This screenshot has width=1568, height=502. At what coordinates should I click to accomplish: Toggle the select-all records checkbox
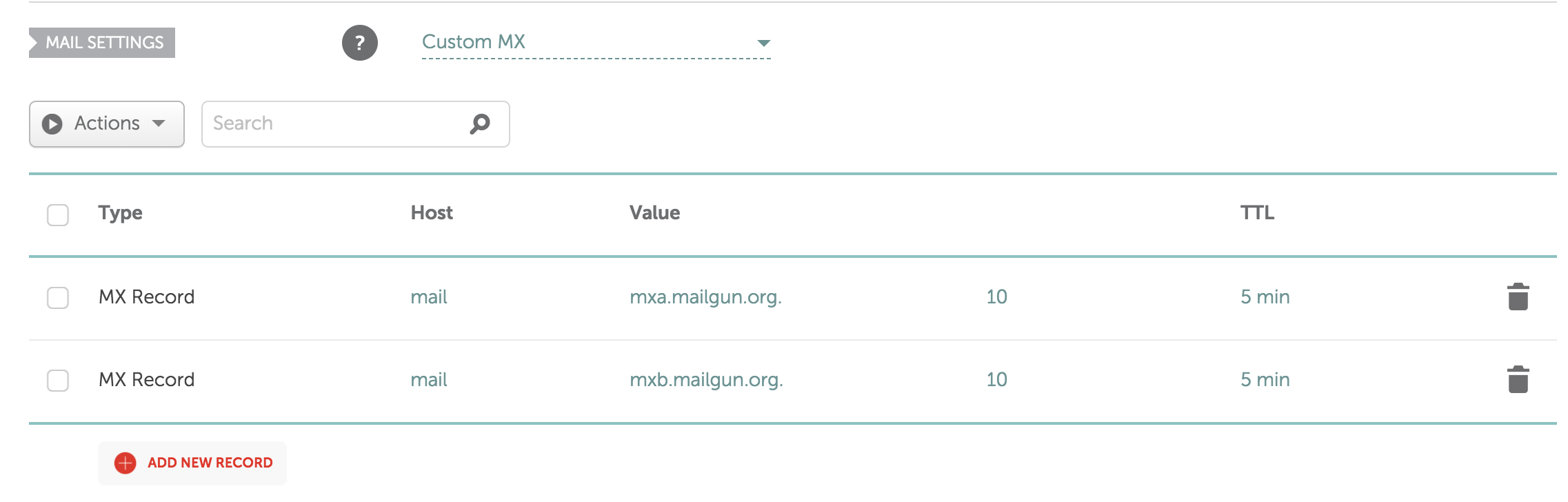click(x=58, y=214)
